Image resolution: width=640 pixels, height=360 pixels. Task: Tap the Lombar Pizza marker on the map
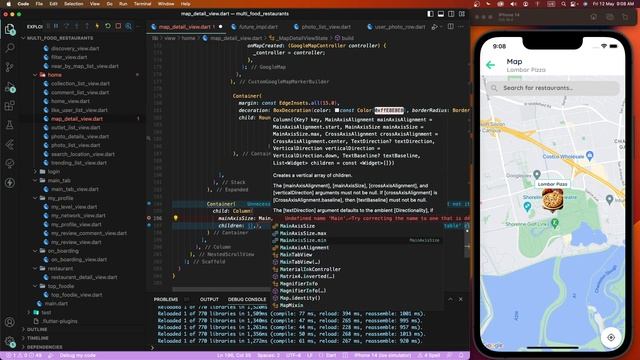552,200
